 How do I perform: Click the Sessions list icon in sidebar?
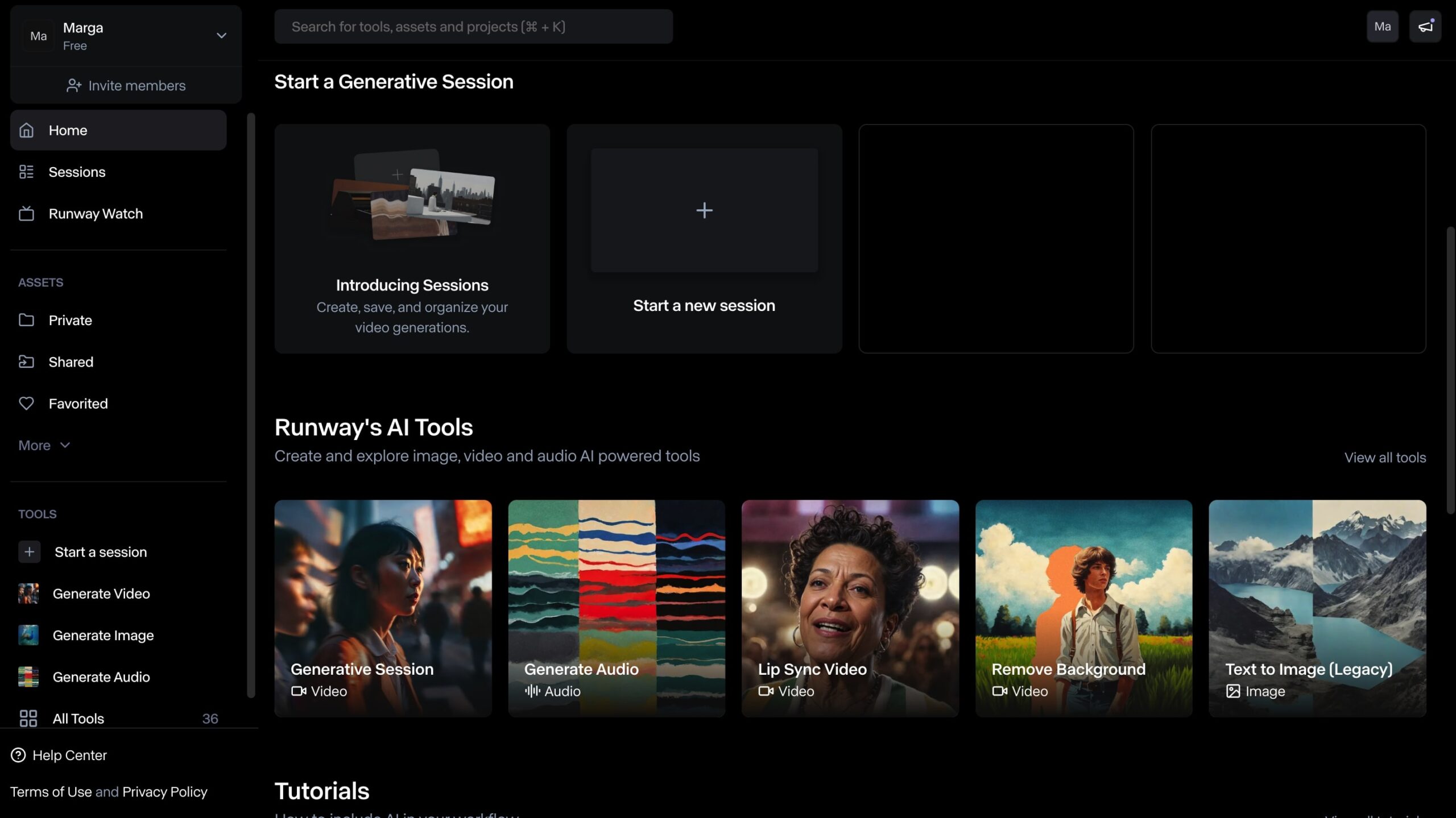[x=26, y=172]
